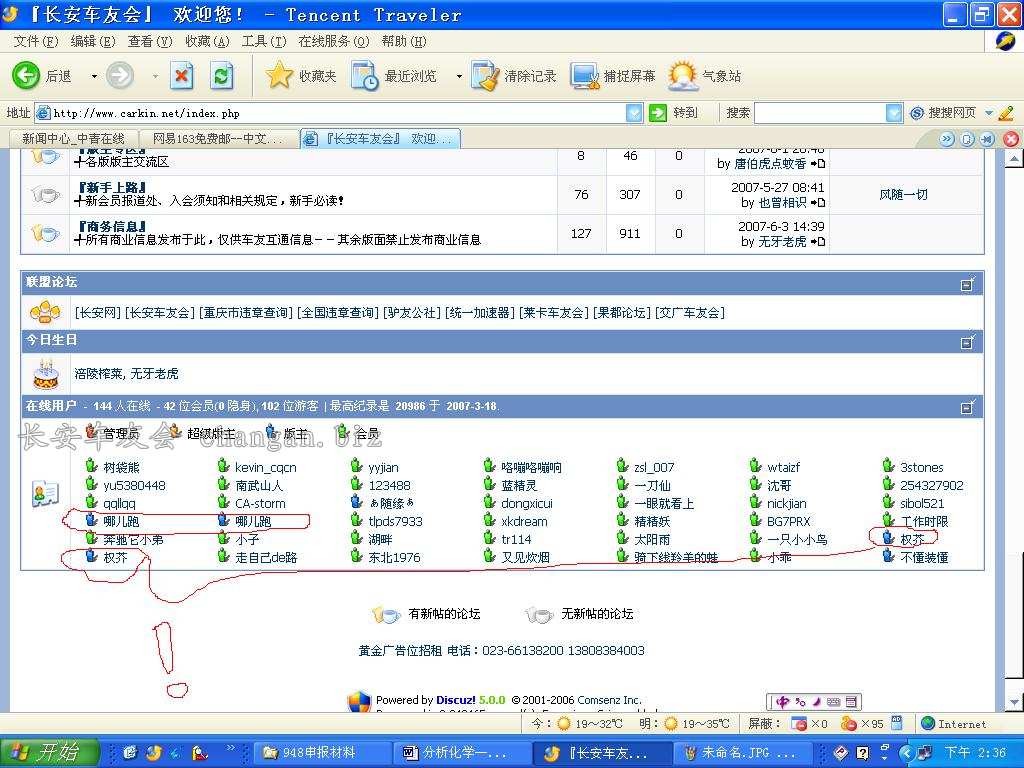Switch to 分析化学 Word document taskbar item

[x=462, y=753]
